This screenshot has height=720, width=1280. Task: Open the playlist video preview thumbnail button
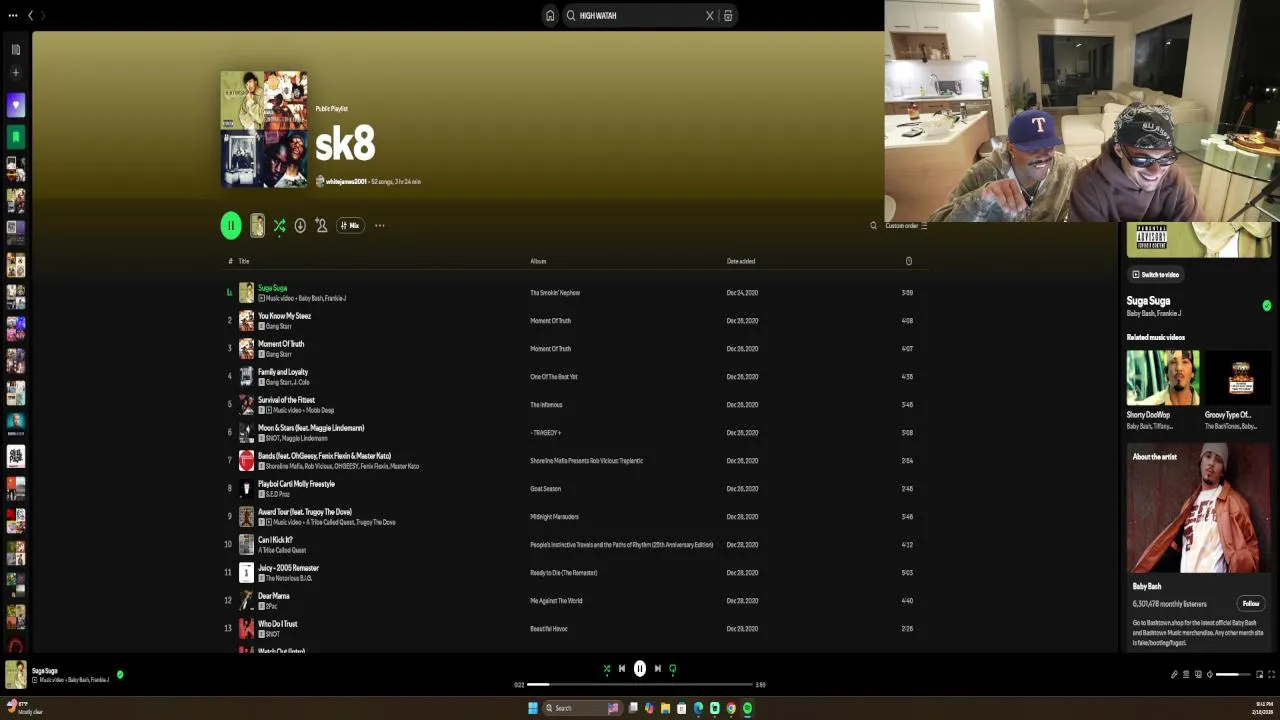(x=257, y=225)
